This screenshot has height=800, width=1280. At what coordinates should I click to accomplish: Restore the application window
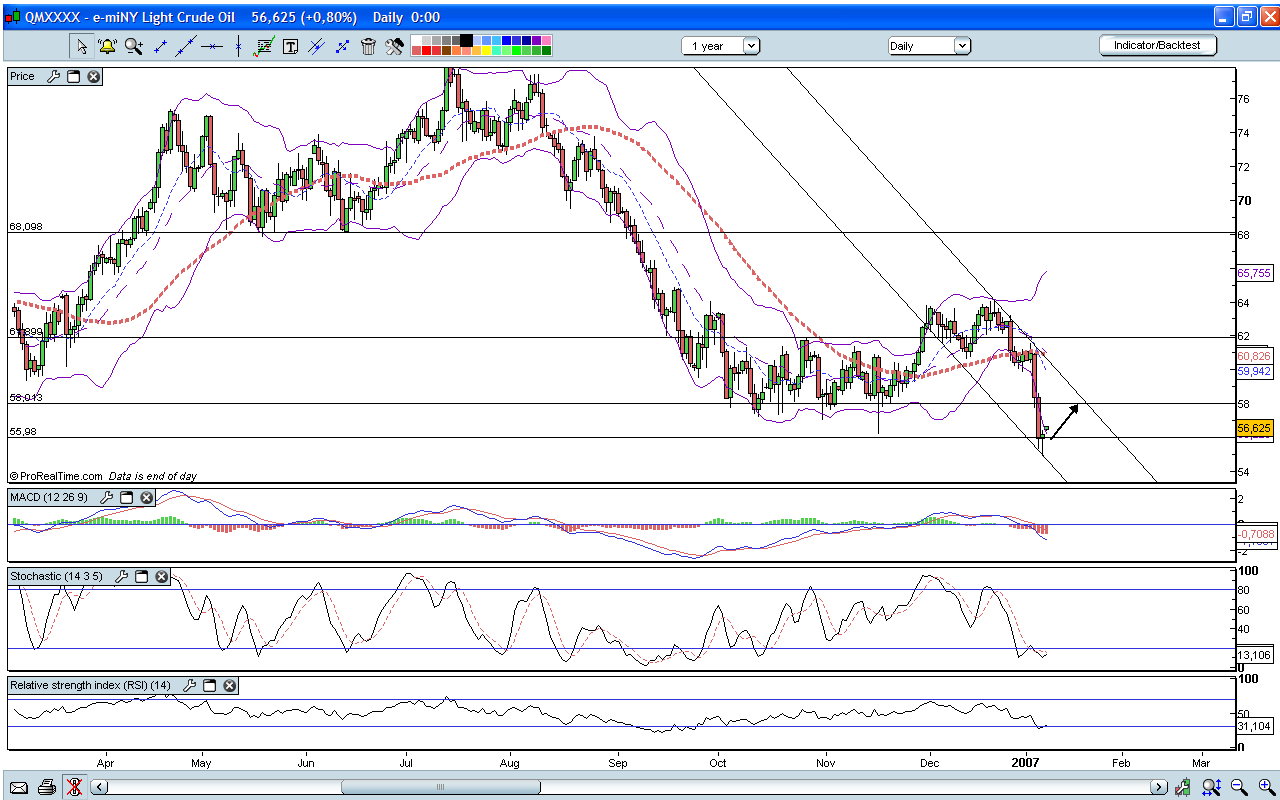pyautogui.click(x=1246, y=17)
